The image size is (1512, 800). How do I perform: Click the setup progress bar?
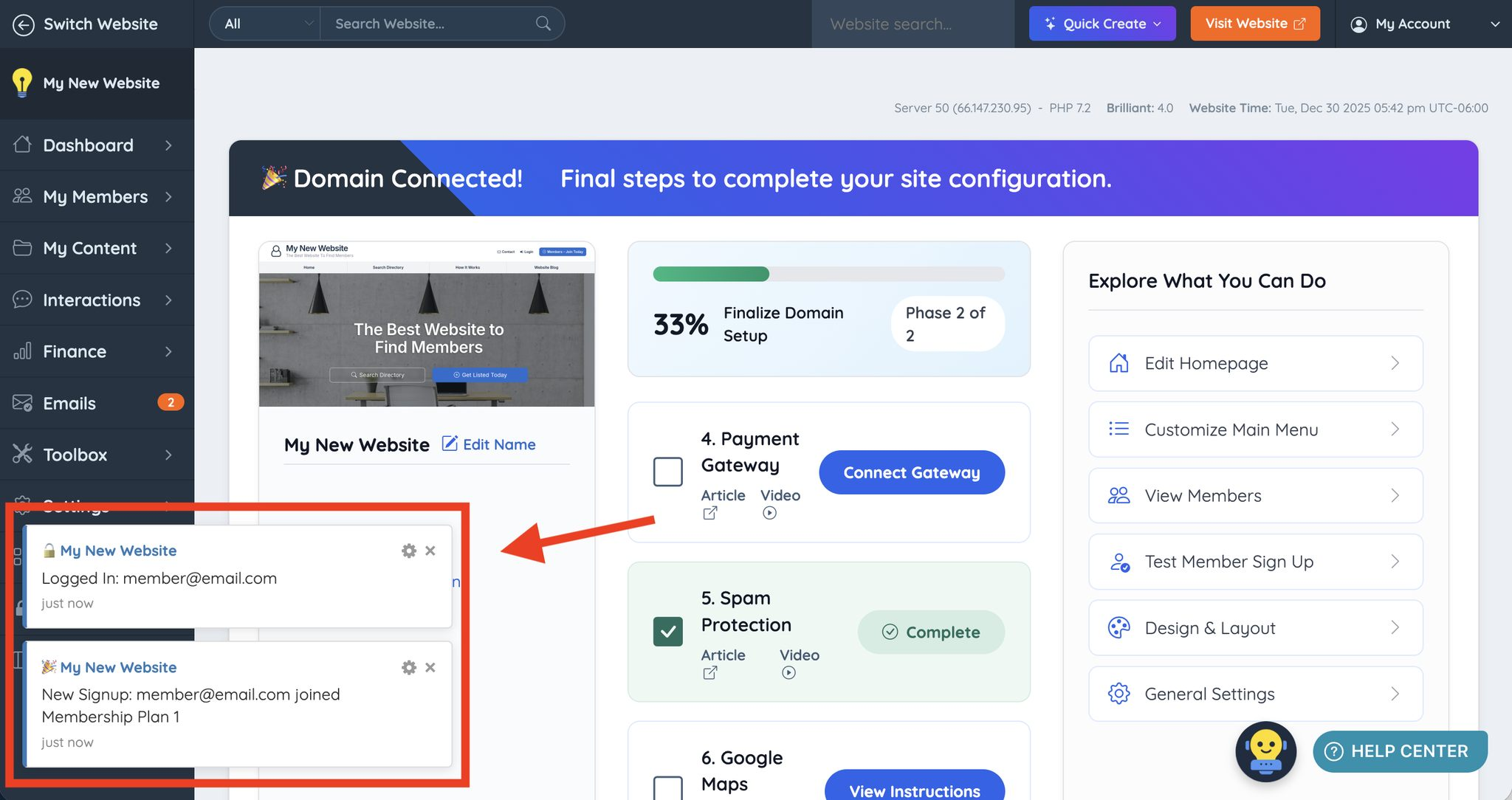click(828, 275)
